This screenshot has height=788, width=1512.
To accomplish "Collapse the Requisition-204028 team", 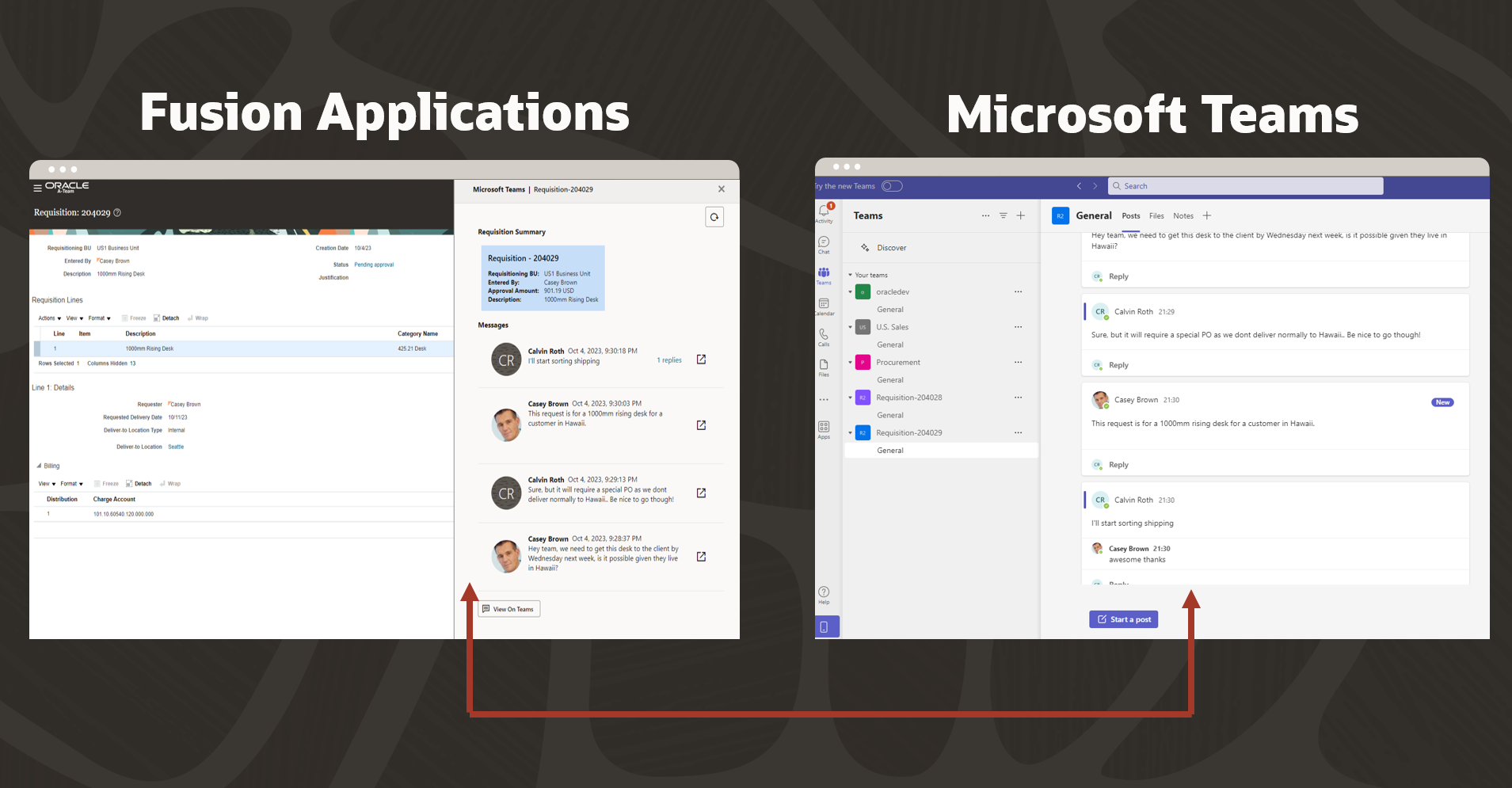I will 850,397.
